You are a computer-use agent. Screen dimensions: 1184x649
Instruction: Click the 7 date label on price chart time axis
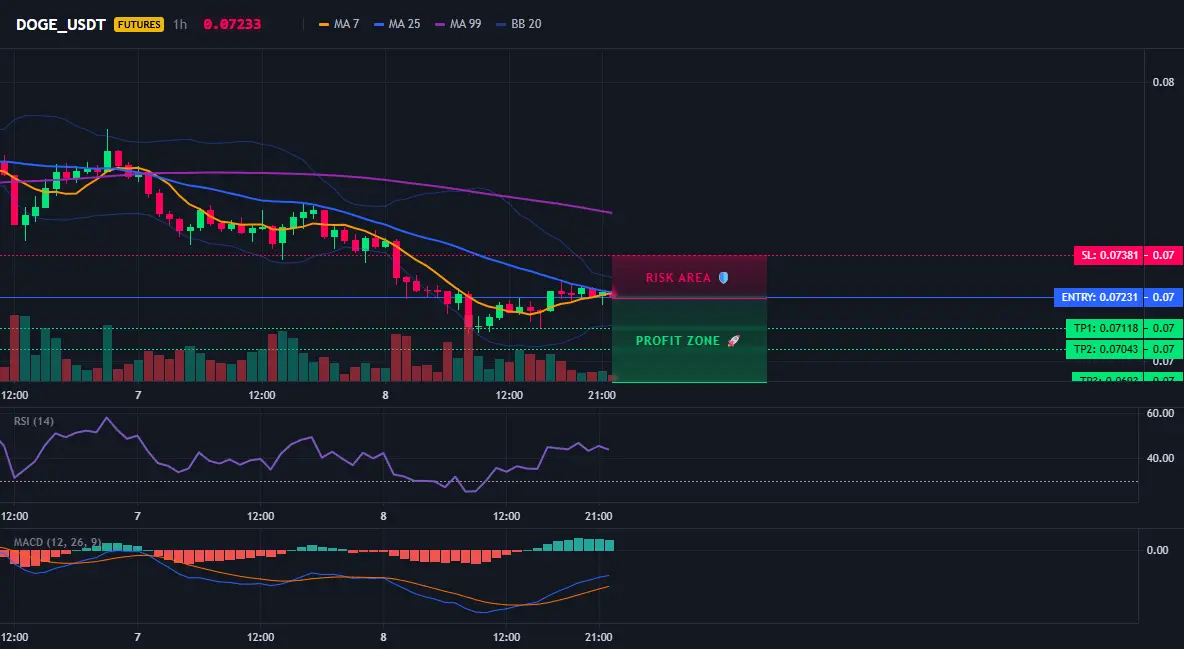pyautogui.click(x=137, y=395)
